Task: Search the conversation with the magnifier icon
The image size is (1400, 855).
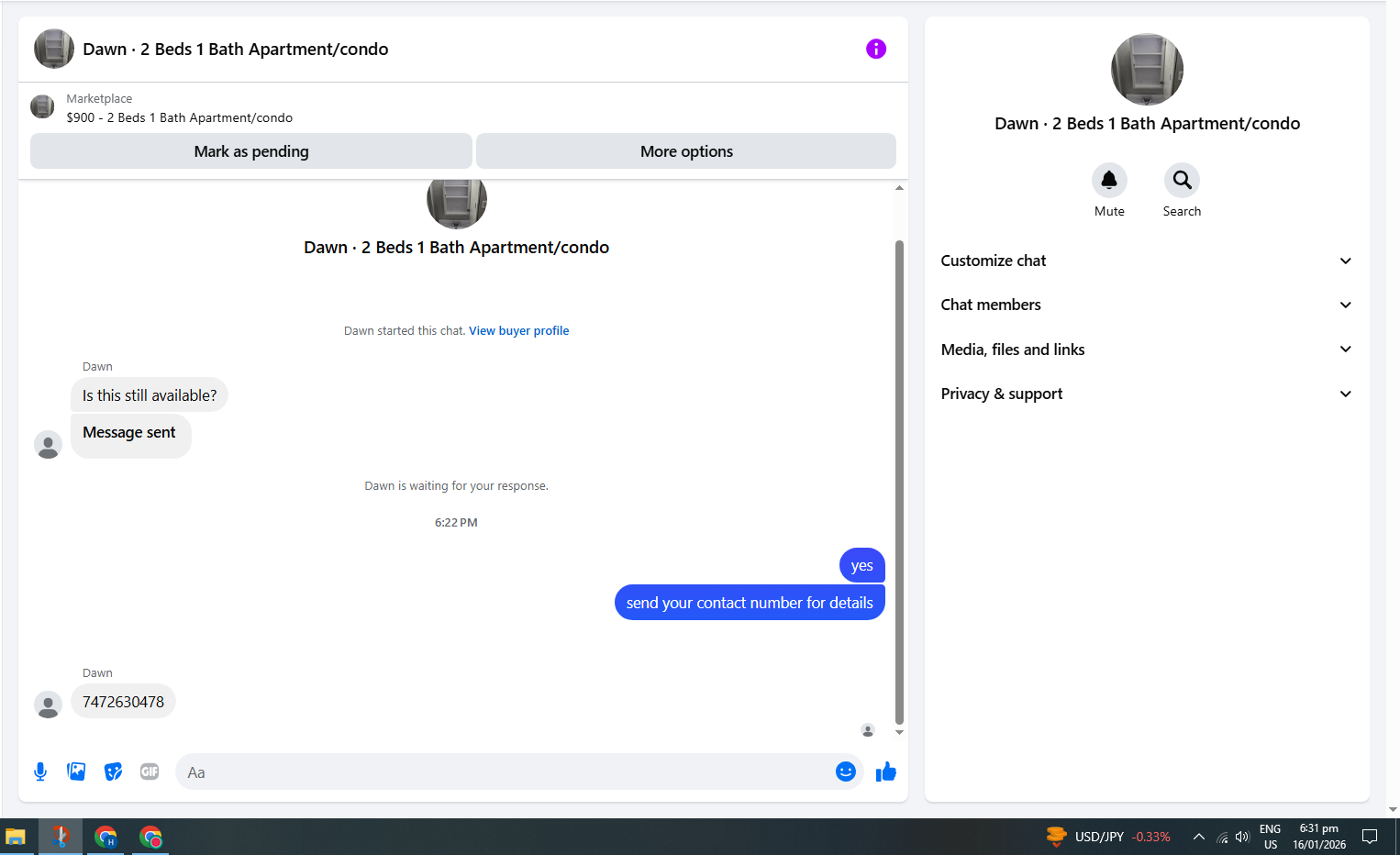Action: [x=1182, y=180]
